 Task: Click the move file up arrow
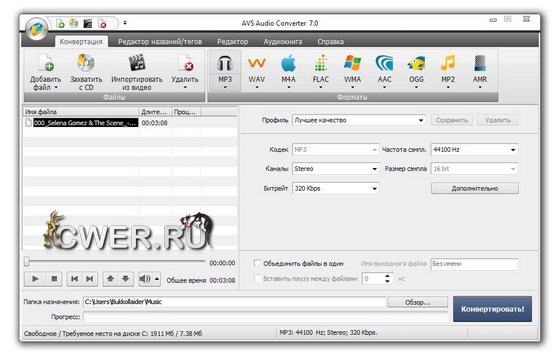point(110,279)
